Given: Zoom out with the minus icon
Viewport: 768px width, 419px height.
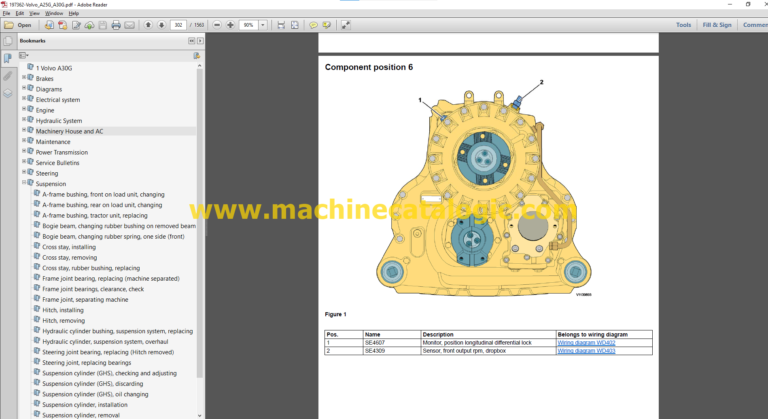Looking at the screenshot, I should point(217,25).
